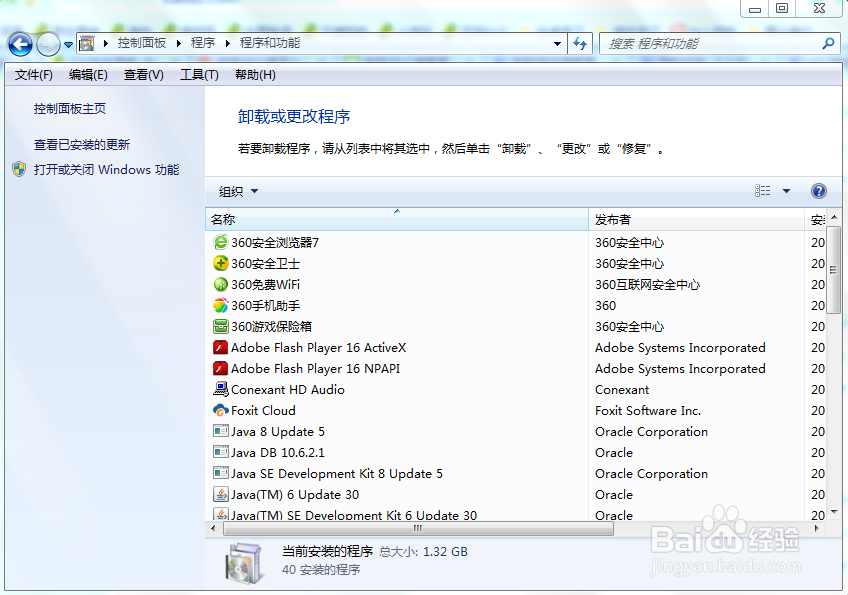Click the 360安全卫士 icon
Viewport: 848px width, 595px height.
[x=221, y=263]
